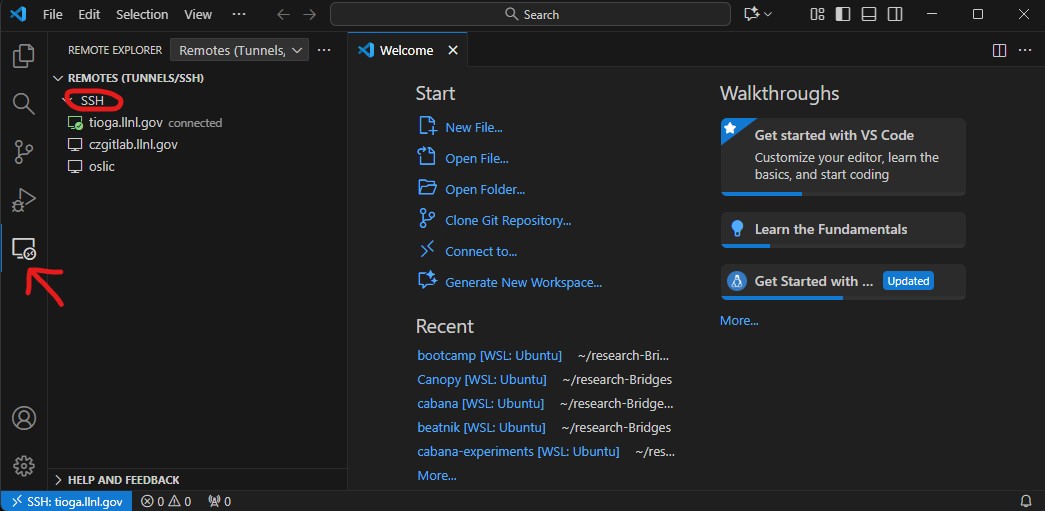Open Remote Explorer More Actions ellipsis
This screenshot has width=1045, height=511.
pyautogui.click(x=324, y=50)
